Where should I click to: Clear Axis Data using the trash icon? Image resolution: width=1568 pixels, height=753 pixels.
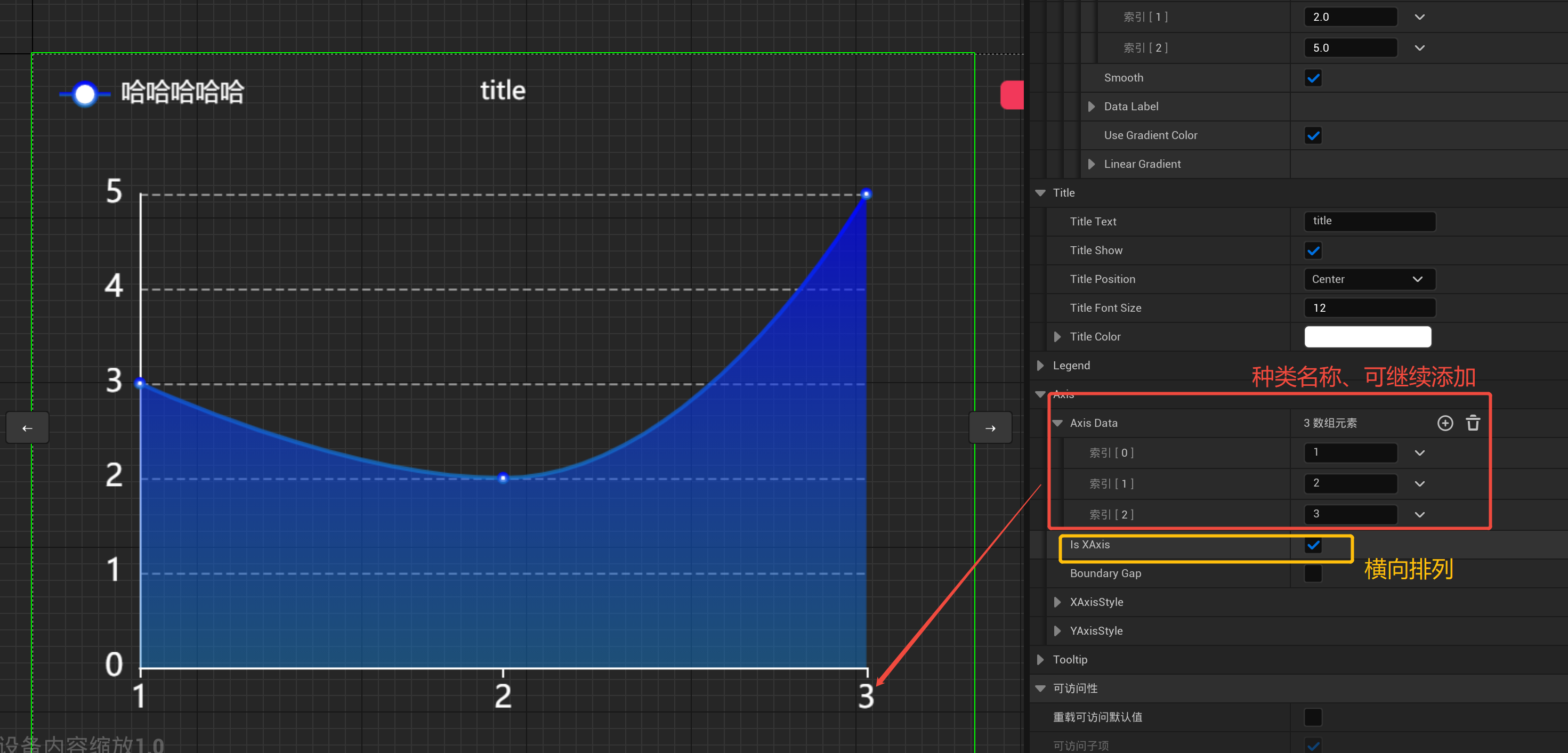(1473, 423)
